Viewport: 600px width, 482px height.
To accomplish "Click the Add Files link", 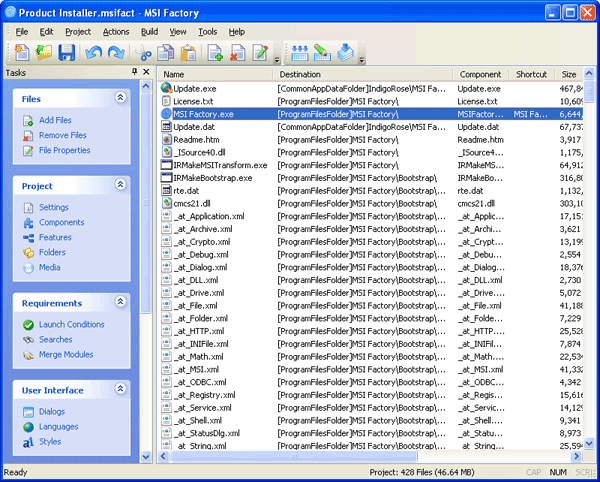I will 55,120.
